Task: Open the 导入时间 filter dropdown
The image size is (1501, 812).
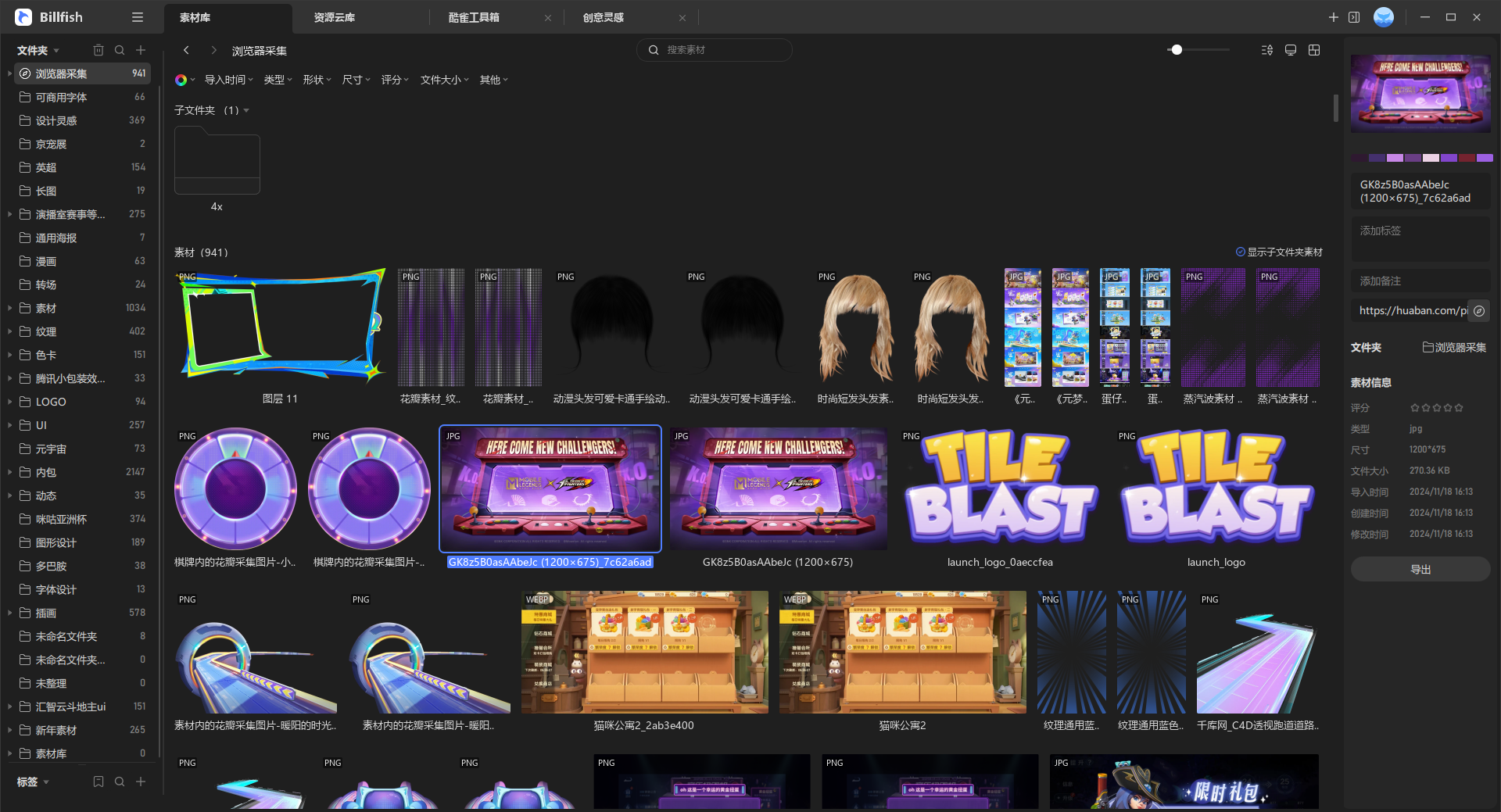Action: [x=228, y=80]
